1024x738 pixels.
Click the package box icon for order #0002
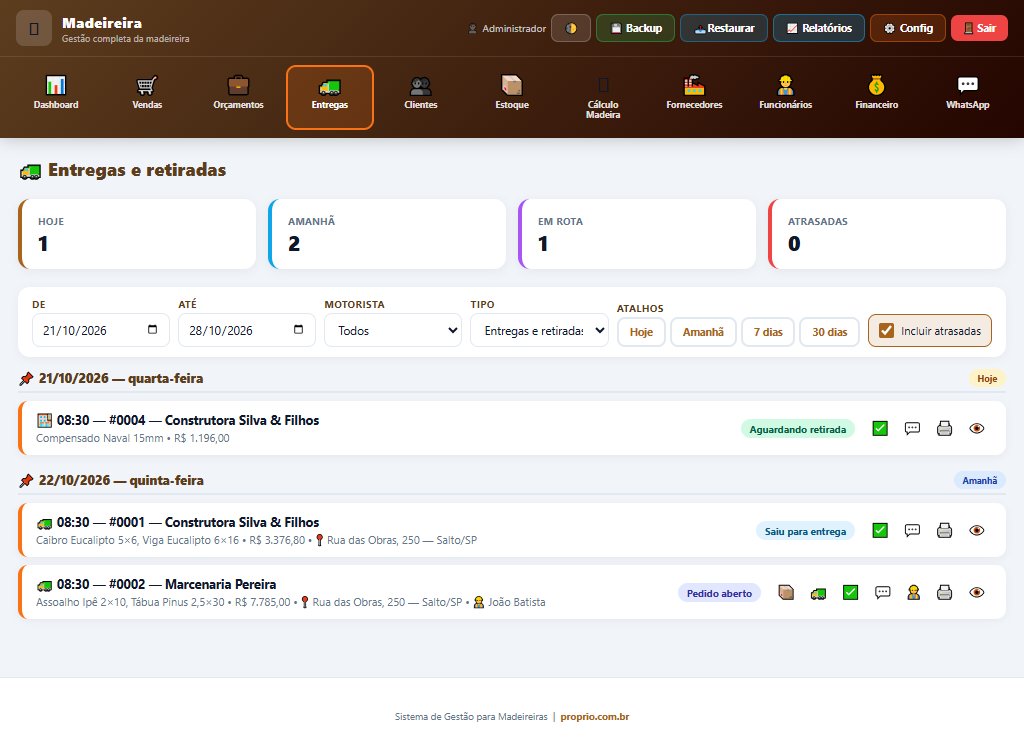tap(786, 592)
